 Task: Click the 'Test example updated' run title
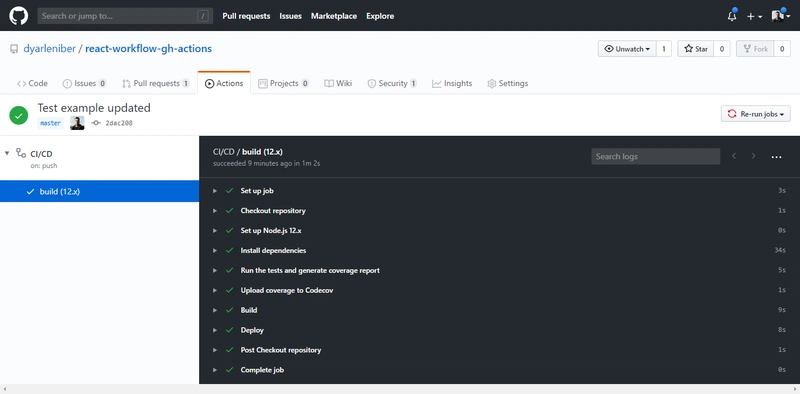(94, 108)
